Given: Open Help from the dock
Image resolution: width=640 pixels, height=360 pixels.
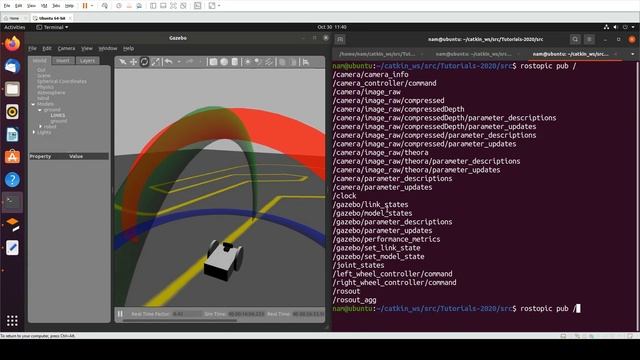Looking at the screenshot, I should click(12, 180).
